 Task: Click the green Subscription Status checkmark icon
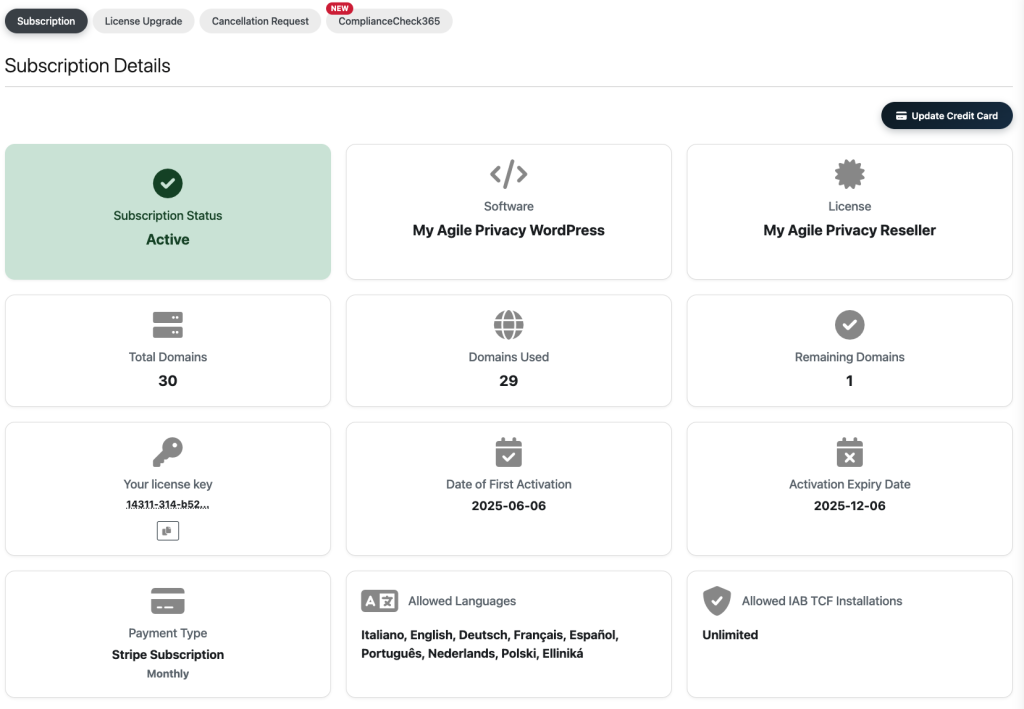pos(168,183)
